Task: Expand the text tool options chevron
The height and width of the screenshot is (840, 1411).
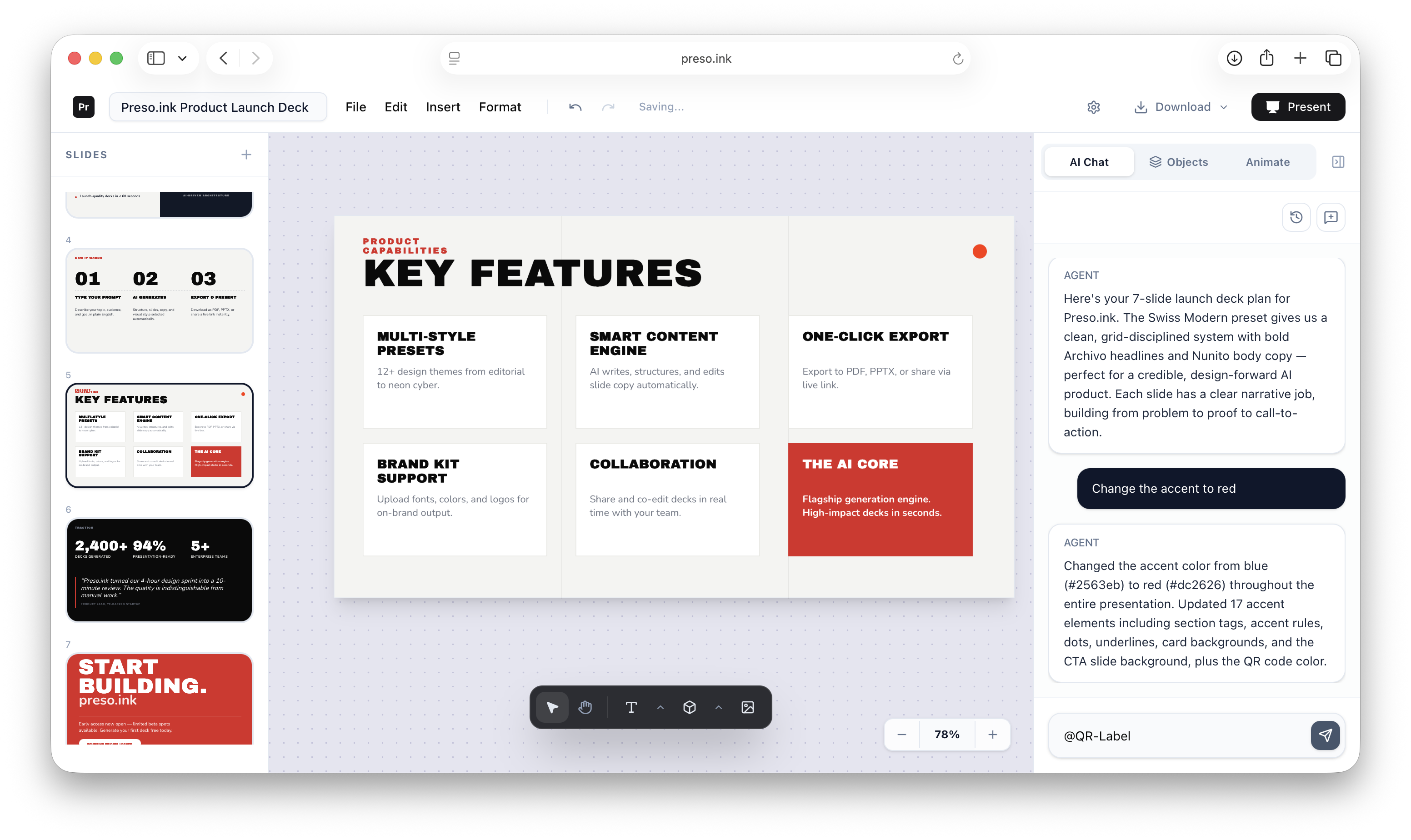Action: click(660, 707)
